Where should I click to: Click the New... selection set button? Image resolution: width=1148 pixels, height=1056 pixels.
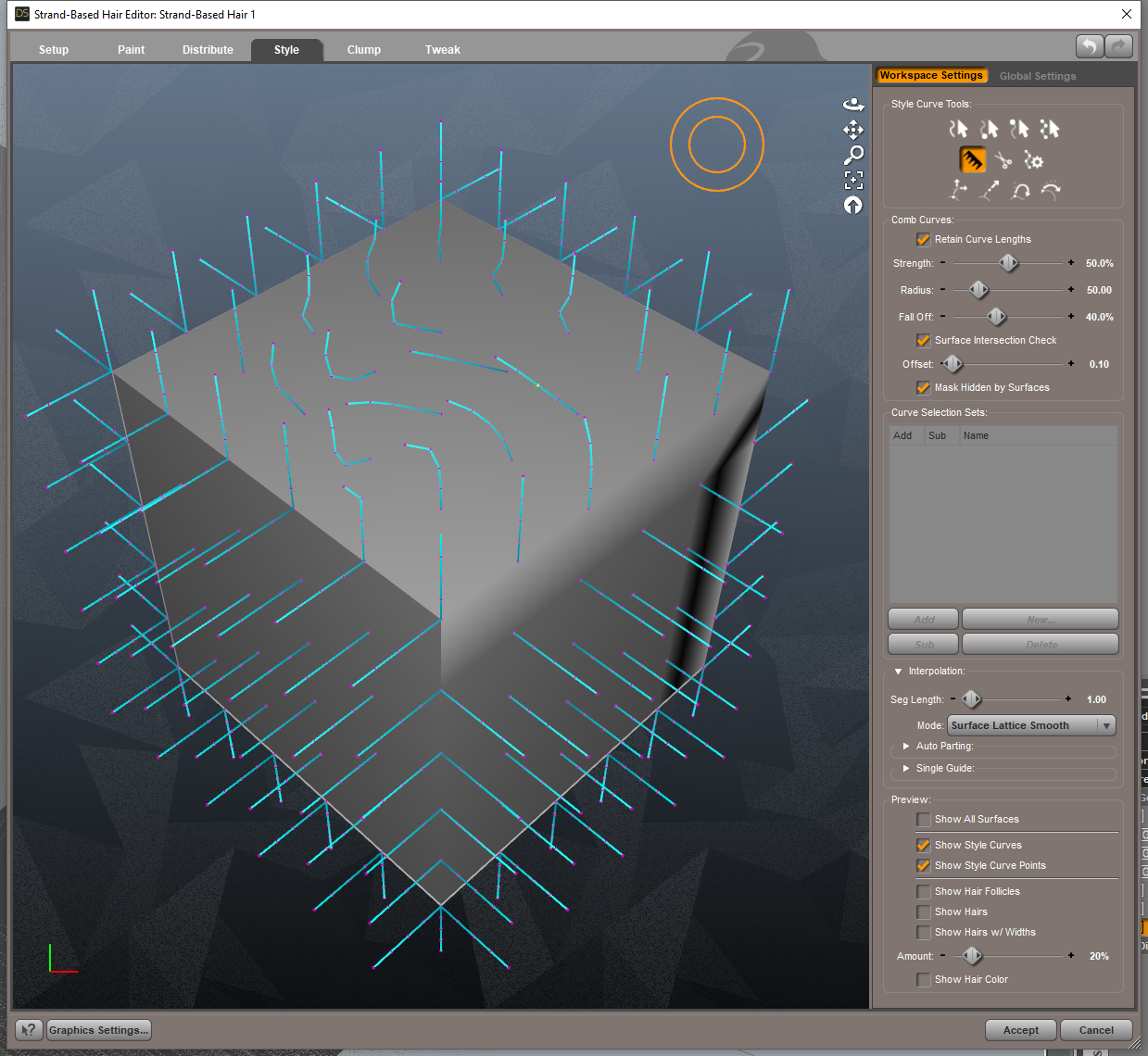click(x=1041, y=619)
